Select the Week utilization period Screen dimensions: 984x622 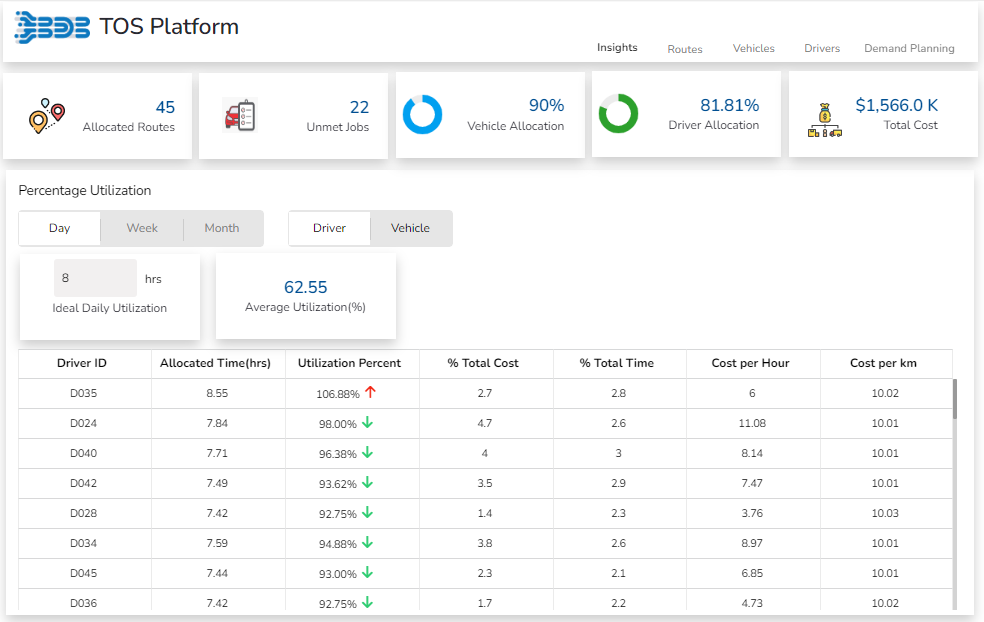coord(142,228)
